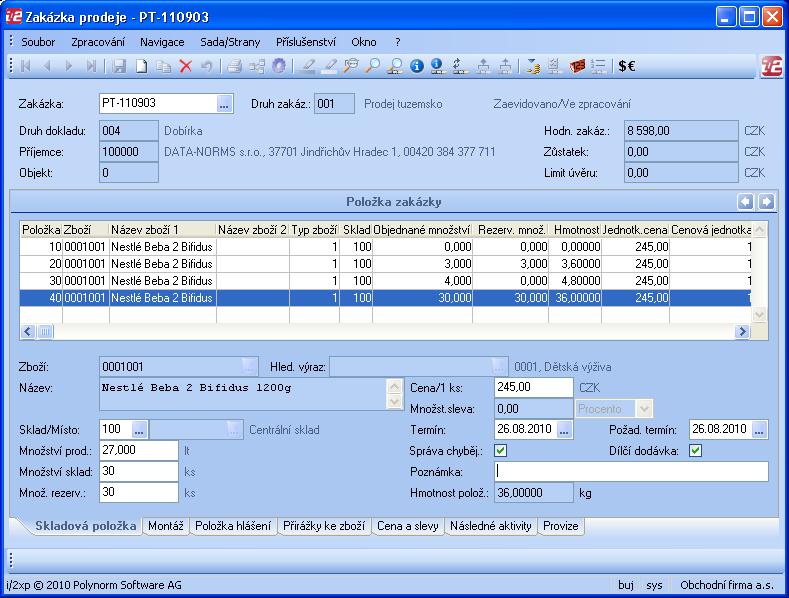Switch to the Následné aktivity tab
Image resolution: width=789 pixels, height=598 pixels.
(491, 526)
